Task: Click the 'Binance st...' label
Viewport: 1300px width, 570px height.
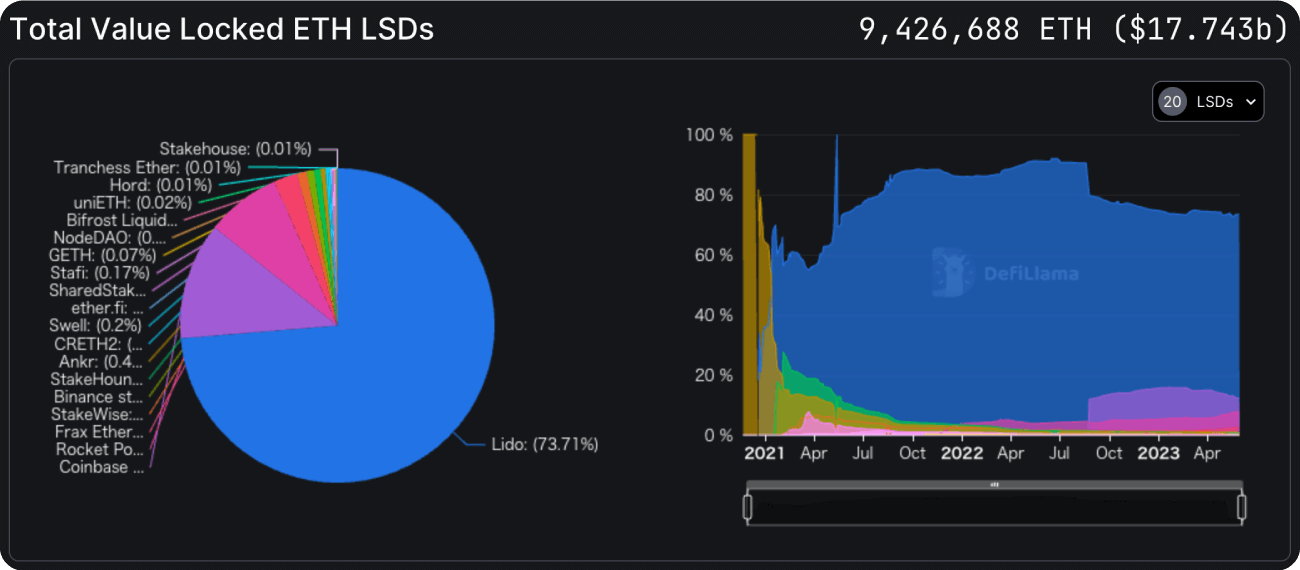Action: point(98,397)
